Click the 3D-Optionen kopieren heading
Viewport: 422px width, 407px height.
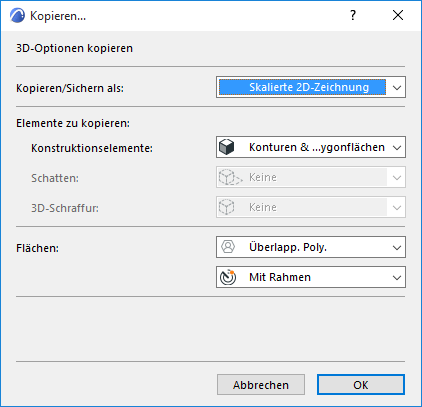(x=74, y=48)
